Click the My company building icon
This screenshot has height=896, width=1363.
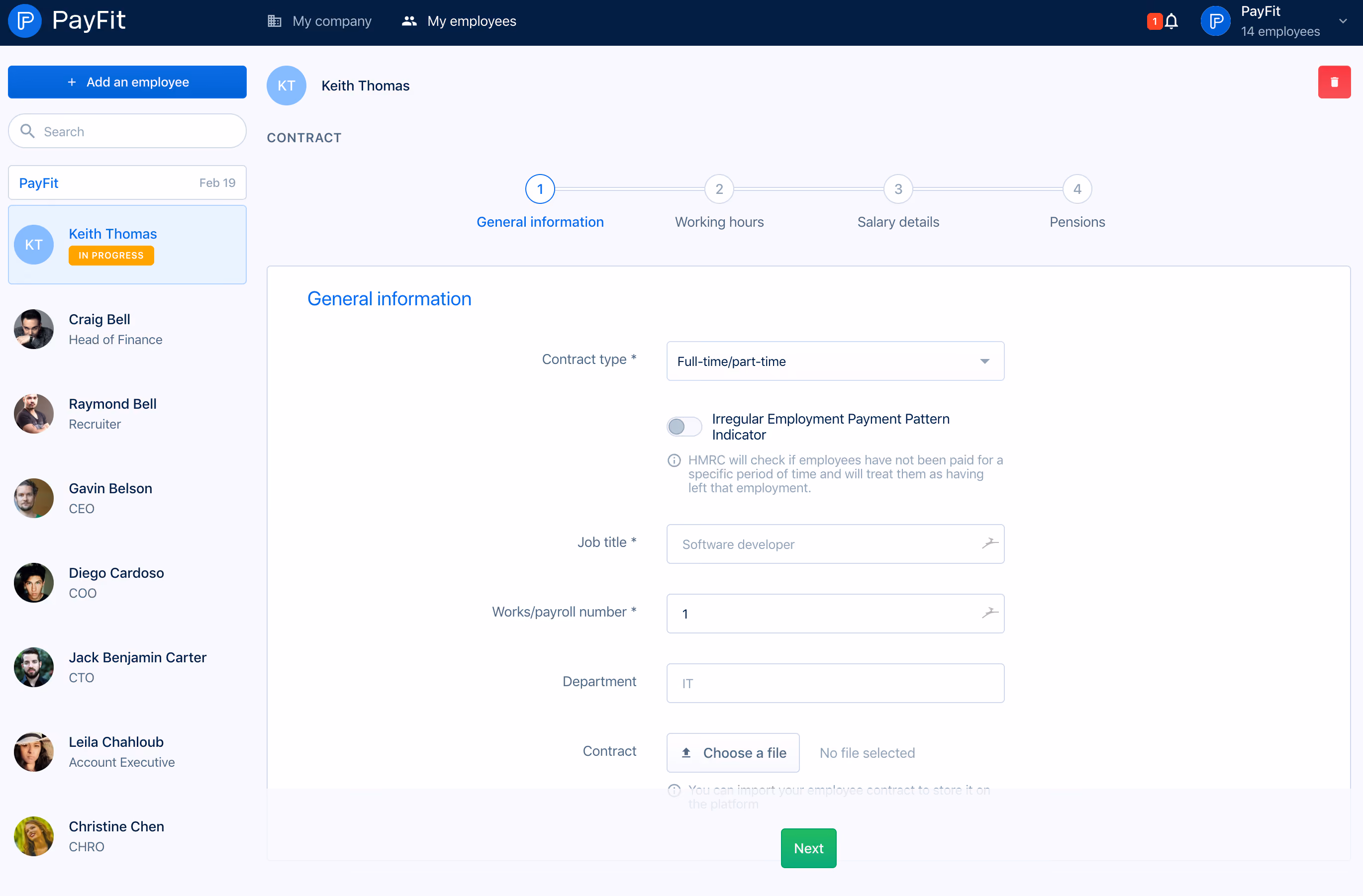tap(274, 21)
